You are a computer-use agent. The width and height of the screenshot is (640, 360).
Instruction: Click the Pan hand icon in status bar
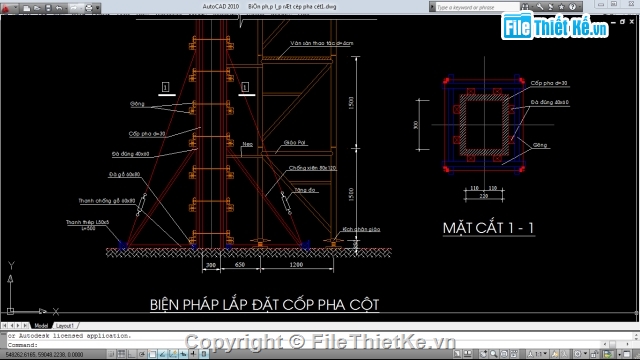[x=483, y=354]
